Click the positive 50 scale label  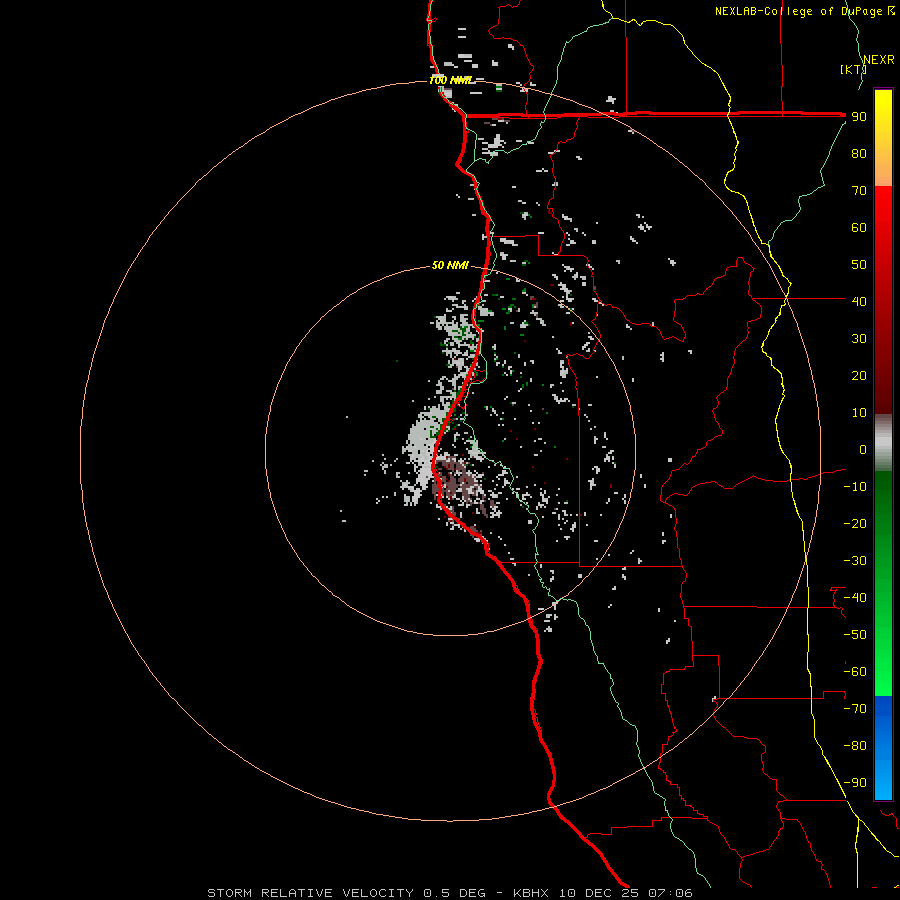[859, 265]
